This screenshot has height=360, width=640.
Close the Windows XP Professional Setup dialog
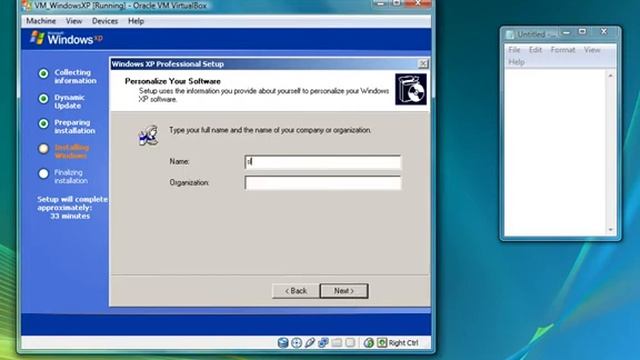[x=423, y=64]
